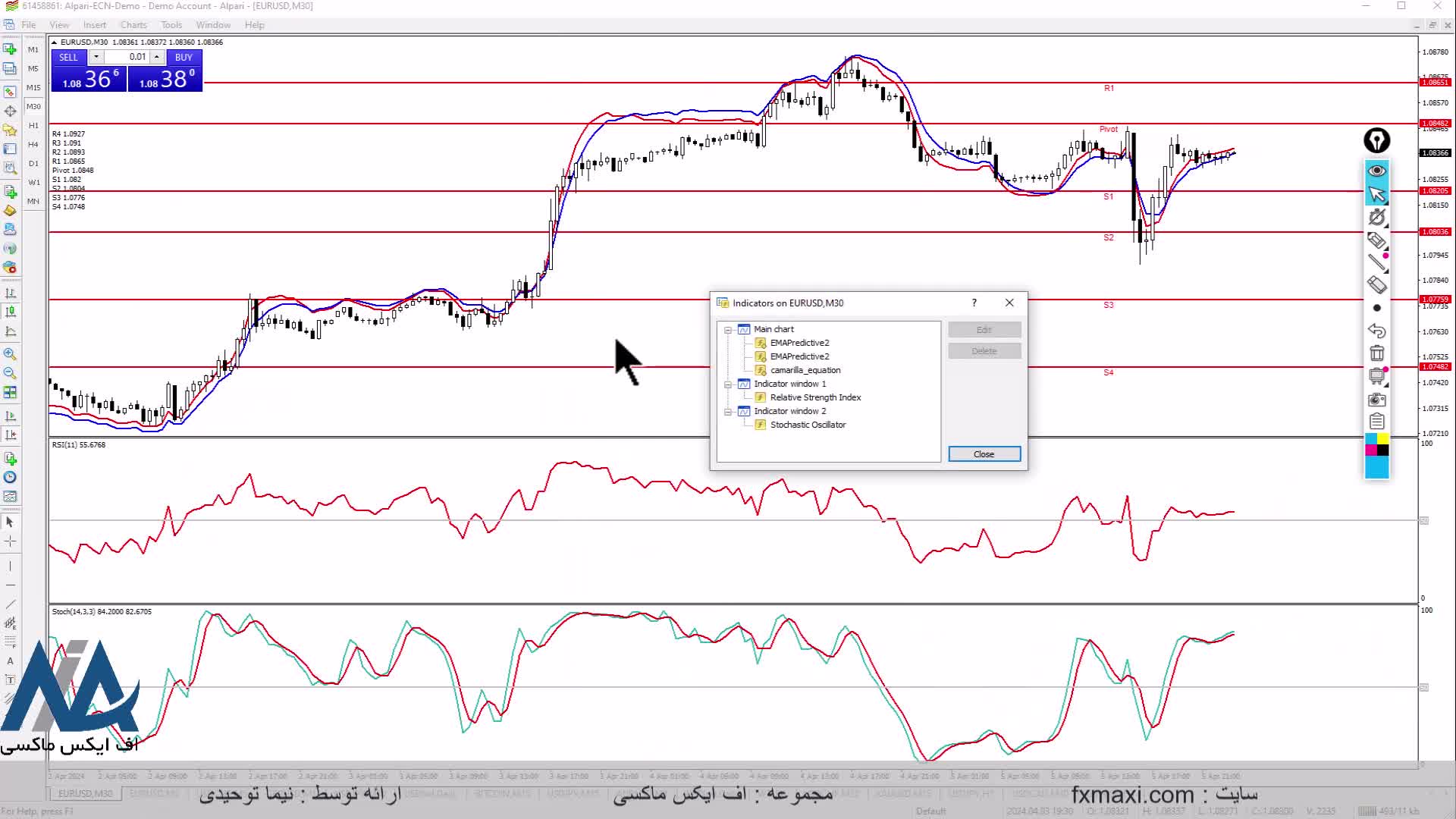Viewport: 1456px width, 819px height.
Task: Select the crosshair cursor tool
Action: [10, 541]
